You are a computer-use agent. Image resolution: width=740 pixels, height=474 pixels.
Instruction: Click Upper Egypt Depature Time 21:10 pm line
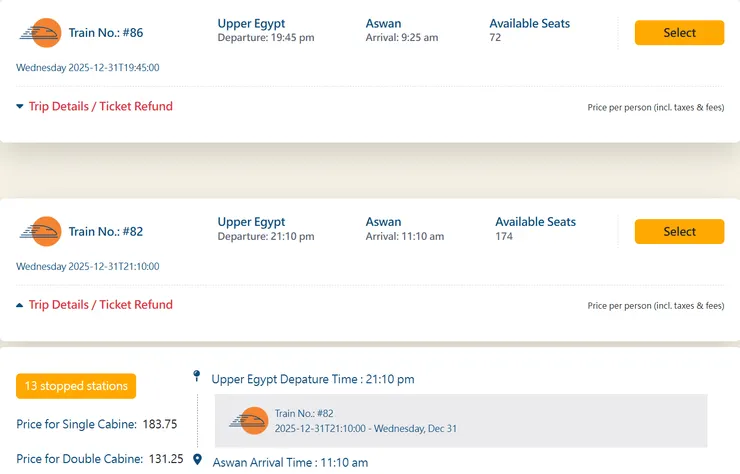click(313, 379)
